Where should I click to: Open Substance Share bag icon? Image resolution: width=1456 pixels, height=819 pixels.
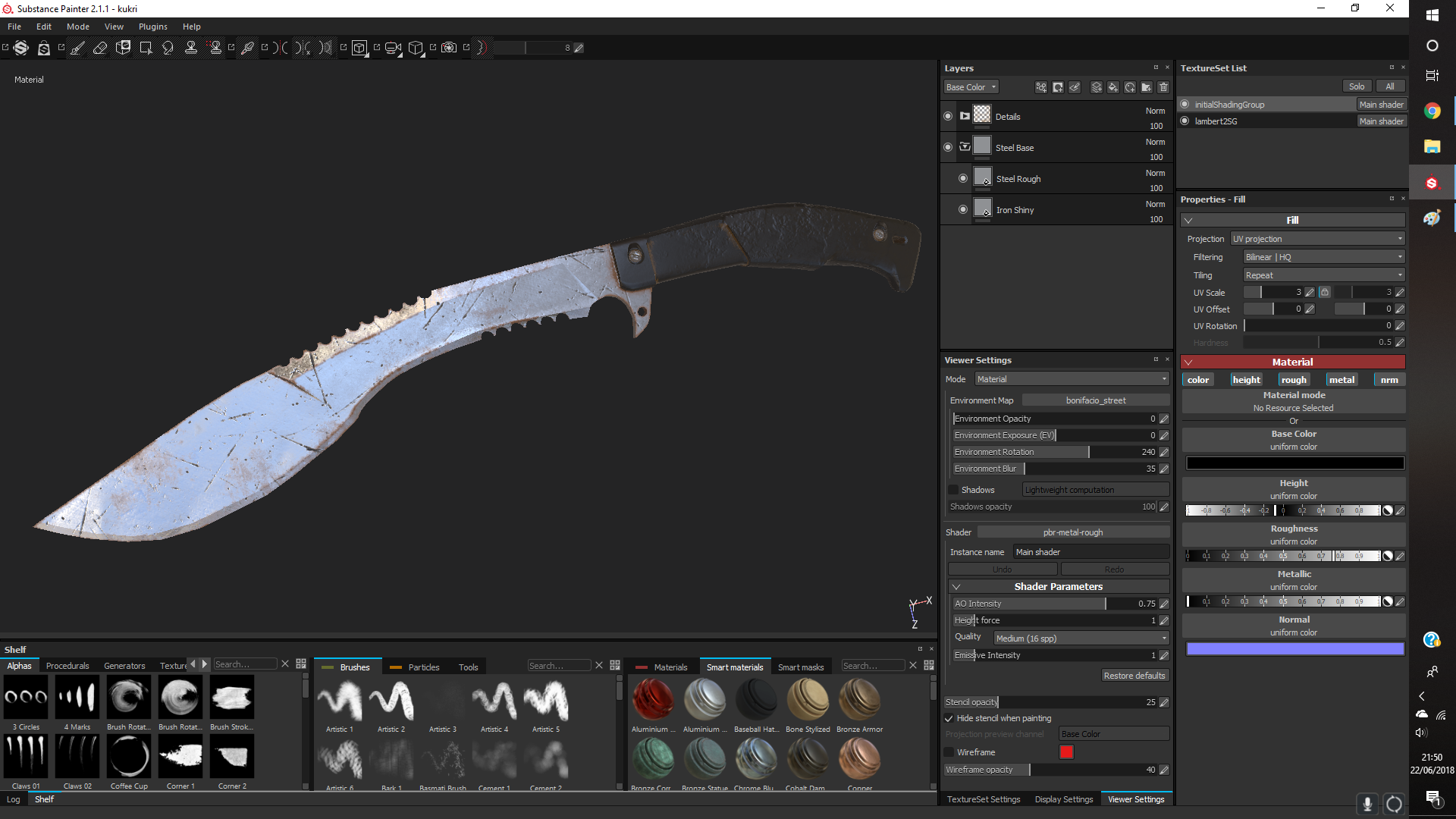[44, 48]
